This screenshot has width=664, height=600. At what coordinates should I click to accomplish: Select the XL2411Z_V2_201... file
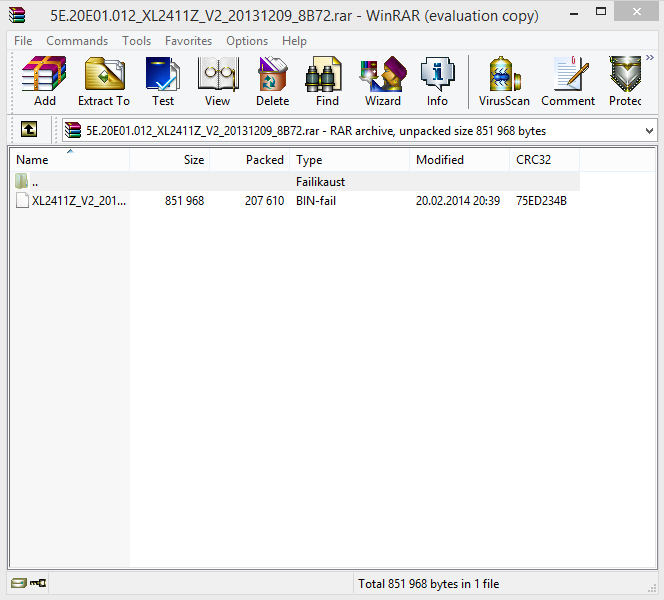[x=79, y=200]
